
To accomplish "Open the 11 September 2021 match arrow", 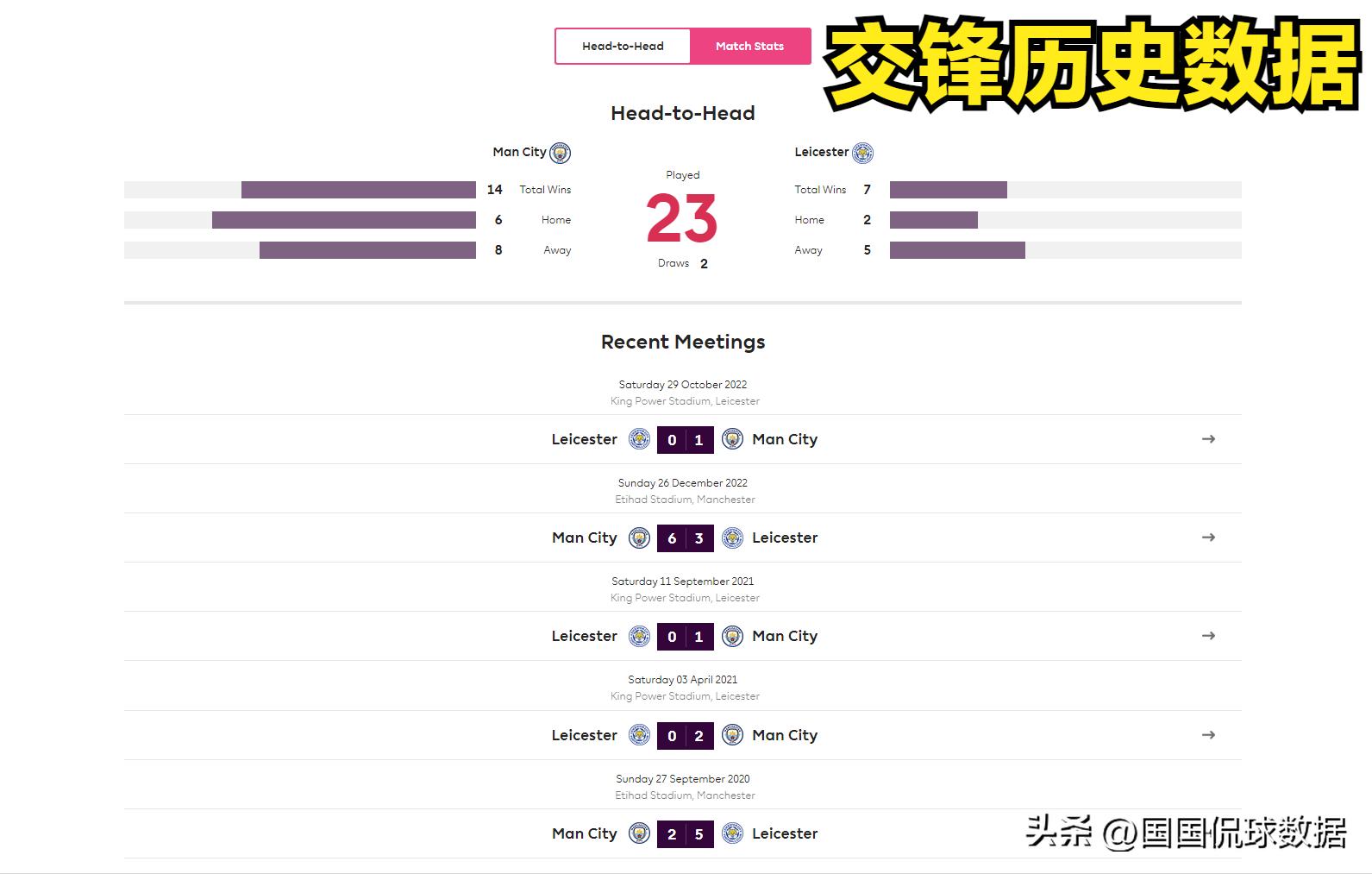I will (1208, 636).
